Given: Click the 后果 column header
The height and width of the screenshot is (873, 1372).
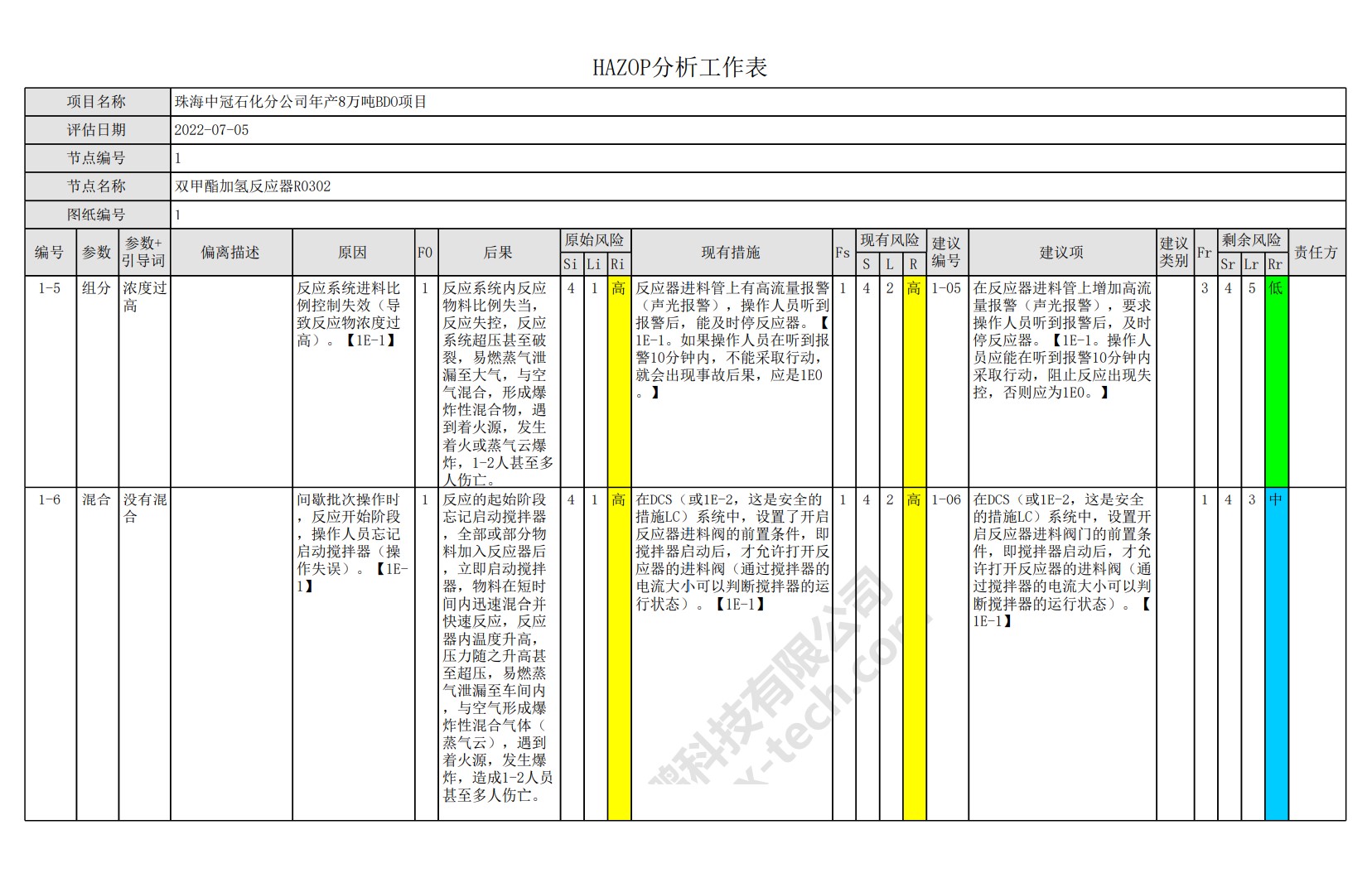Looking at the screenshot, I should click(x=499, y=253).
